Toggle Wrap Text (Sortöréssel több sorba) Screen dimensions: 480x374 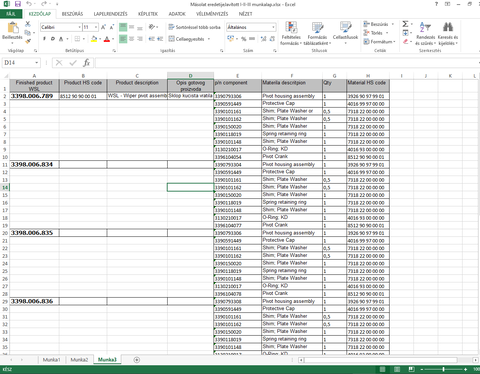194,27
